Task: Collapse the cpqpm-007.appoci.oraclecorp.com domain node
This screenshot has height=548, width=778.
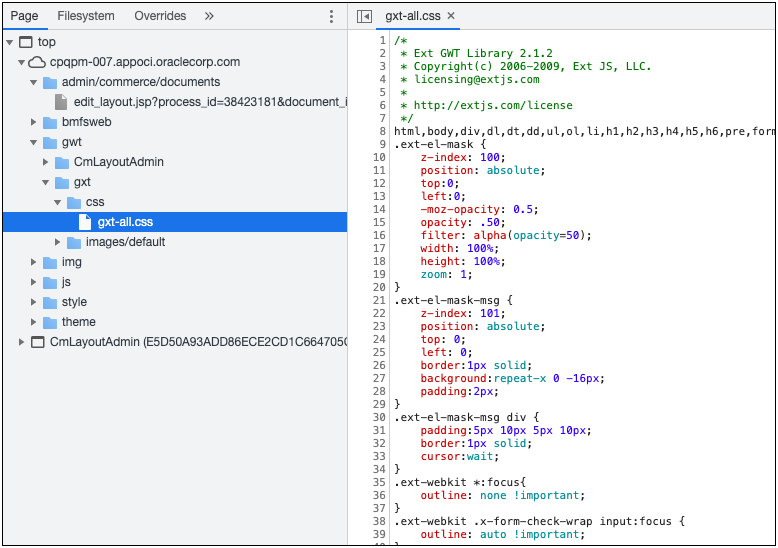Action: (21, 62)
